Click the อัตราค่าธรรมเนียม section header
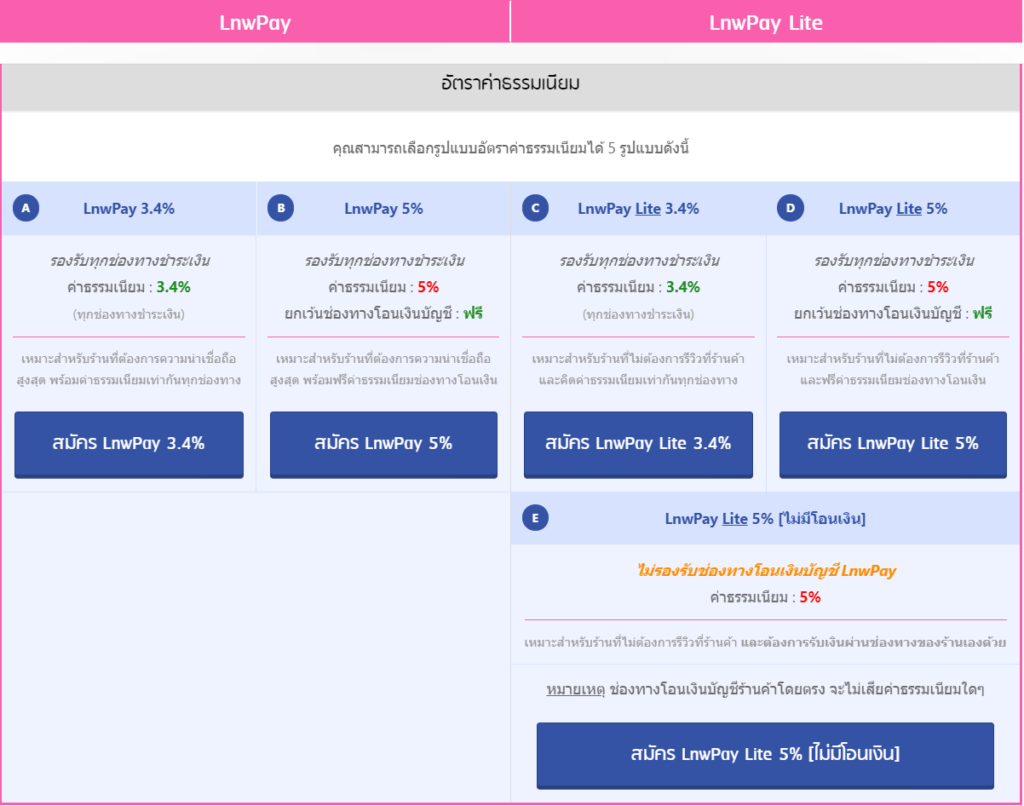This screenshot has height=806, width=1024. click(511, 84)
